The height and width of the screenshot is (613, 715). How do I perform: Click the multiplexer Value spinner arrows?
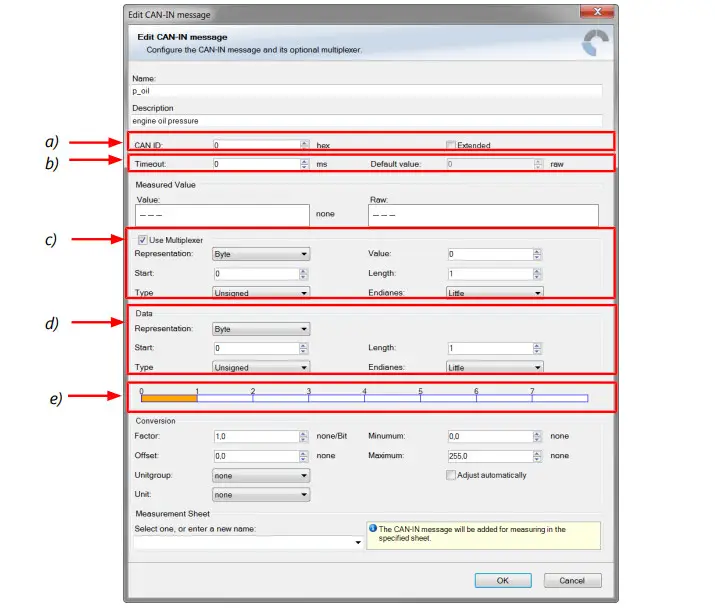click(x=537, y=254)
